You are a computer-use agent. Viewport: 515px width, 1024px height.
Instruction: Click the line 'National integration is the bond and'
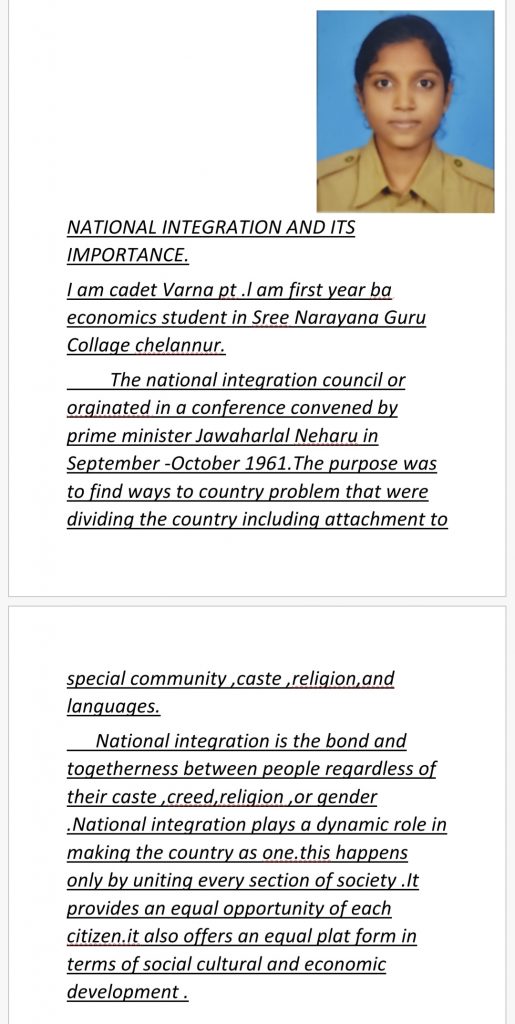pyautogui.click(x=251, y=741)
